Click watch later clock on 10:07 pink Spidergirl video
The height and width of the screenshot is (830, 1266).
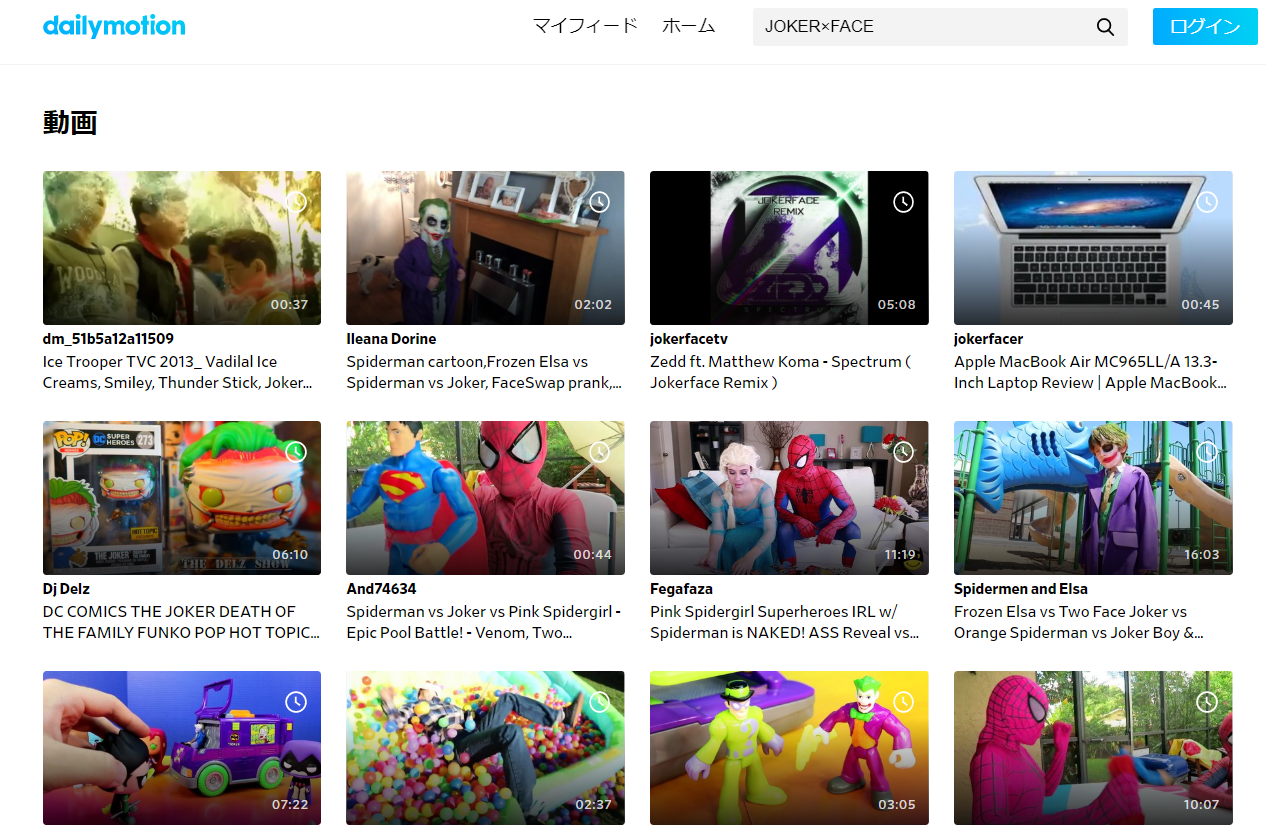(x=1207, y=702)
